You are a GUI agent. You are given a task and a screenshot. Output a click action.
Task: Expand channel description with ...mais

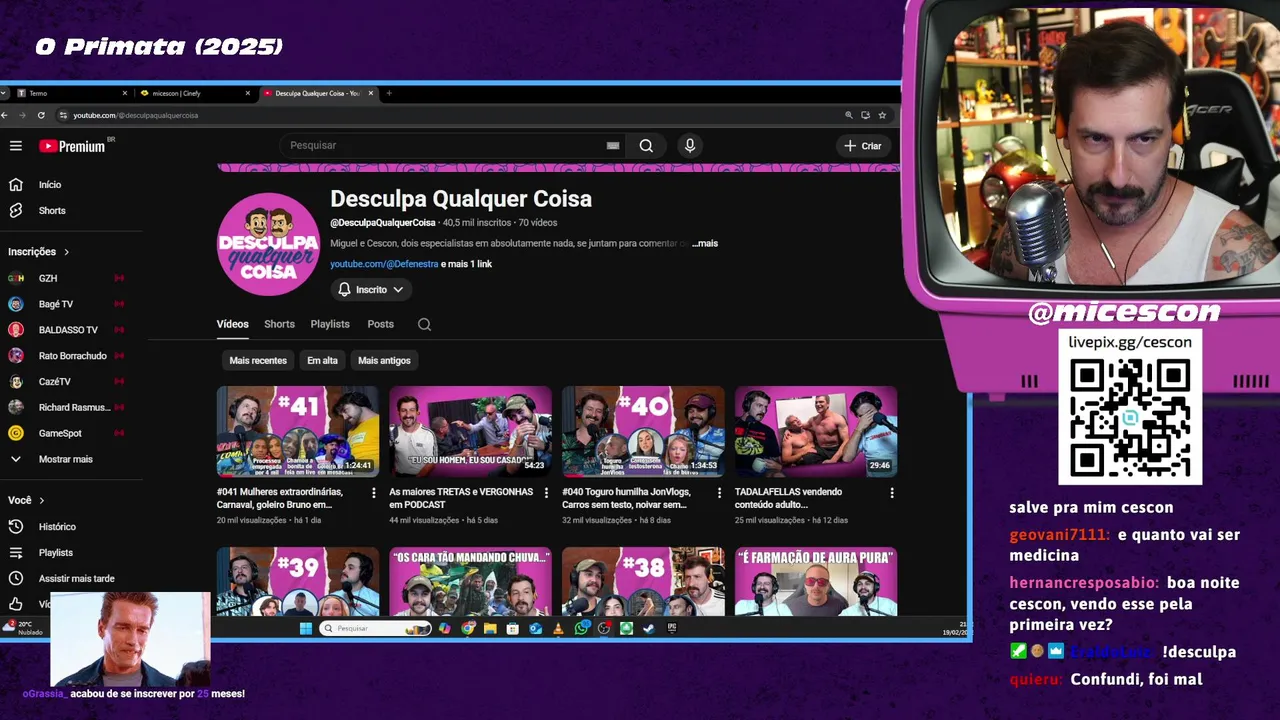[x=705, y=243]
